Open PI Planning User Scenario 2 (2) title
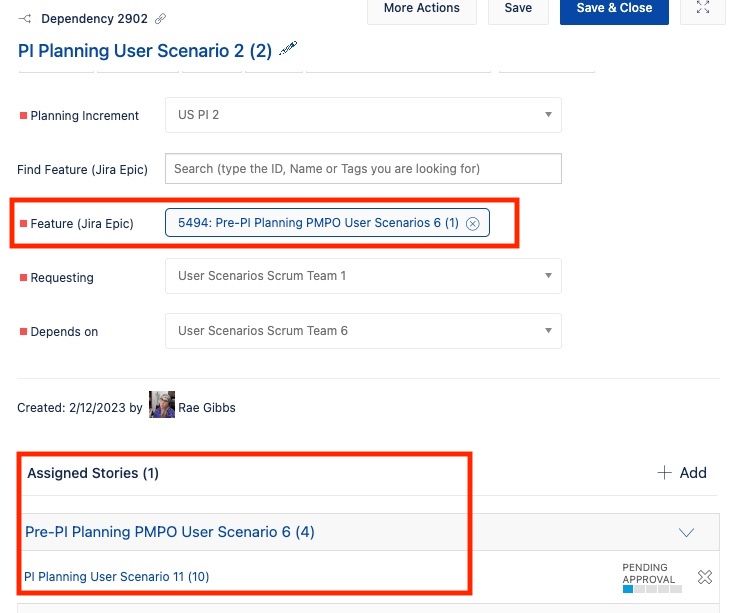The width and height of the screenshot is (754, 613). [145, 50]
